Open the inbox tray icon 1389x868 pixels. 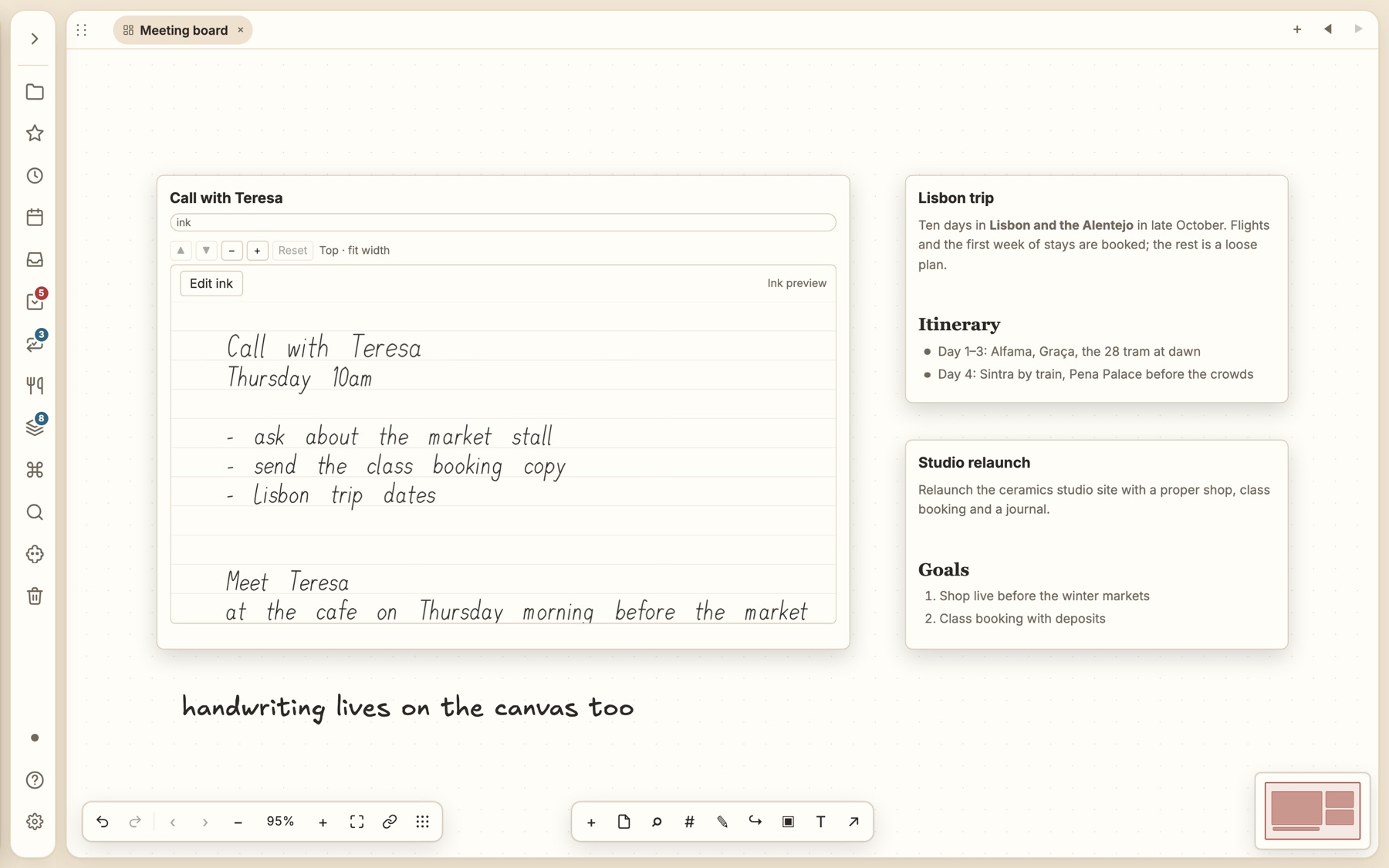point(35,260)
